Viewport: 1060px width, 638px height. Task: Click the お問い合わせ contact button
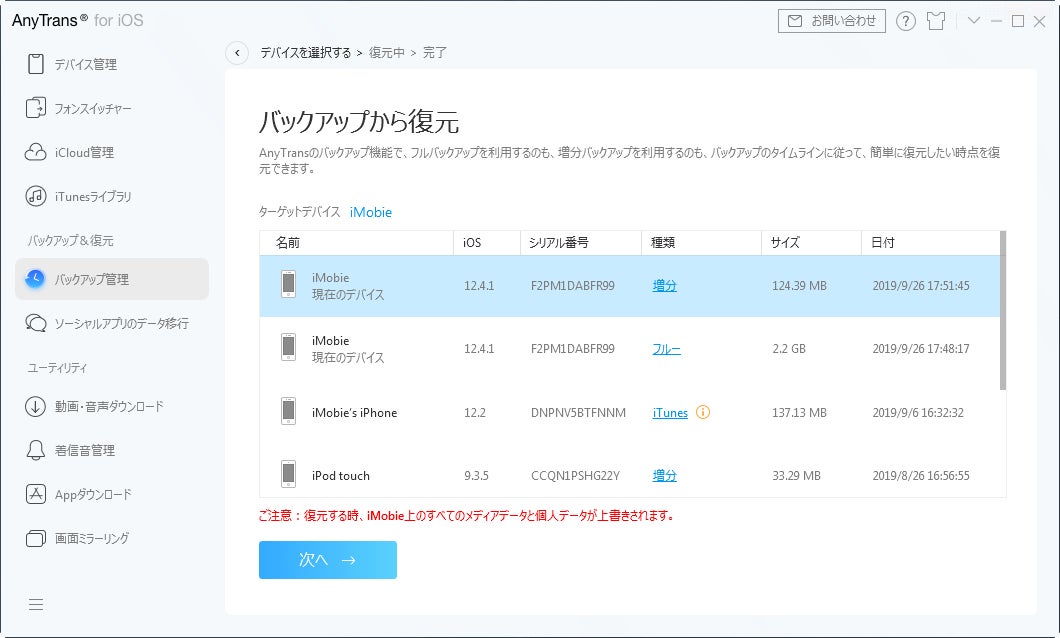click(x=832, y=21)
